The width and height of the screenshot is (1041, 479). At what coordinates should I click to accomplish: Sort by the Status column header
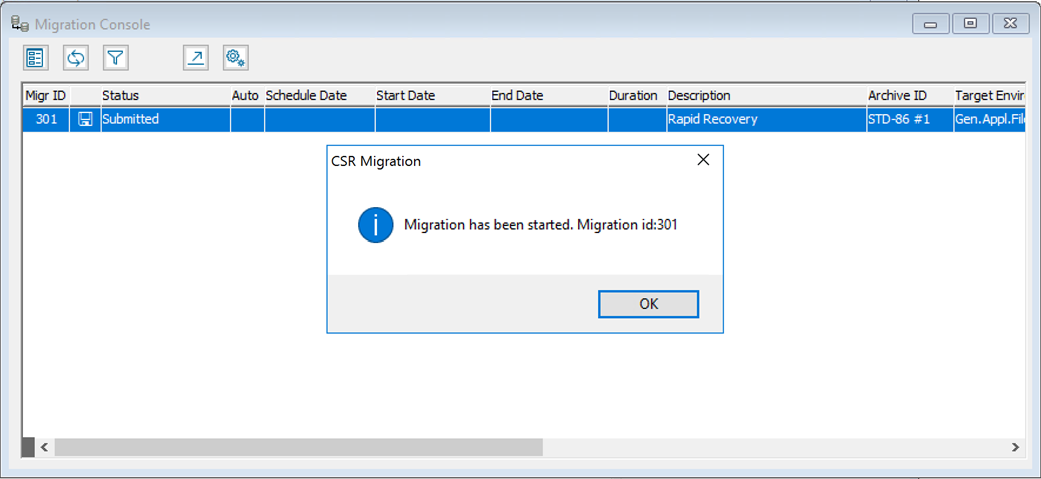(120, 95)
